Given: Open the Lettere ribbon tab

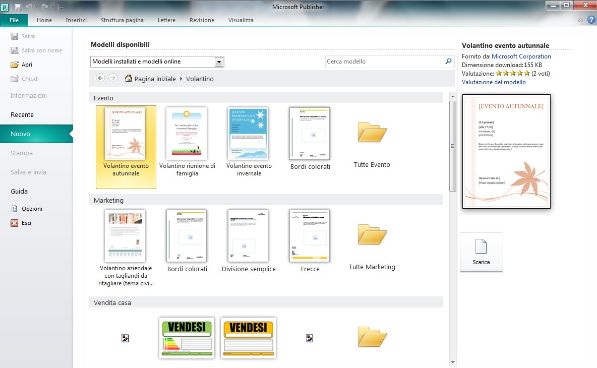Looking at the screenshot, I should pos(166,20).
